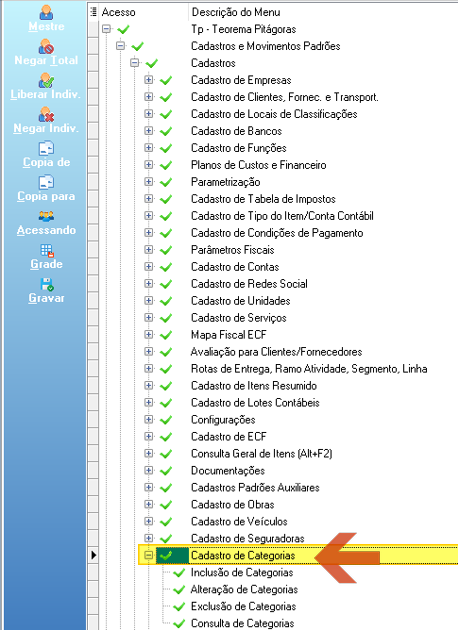
Task: Select Cadastro de Redes Social row
Action: click(249, 284)
